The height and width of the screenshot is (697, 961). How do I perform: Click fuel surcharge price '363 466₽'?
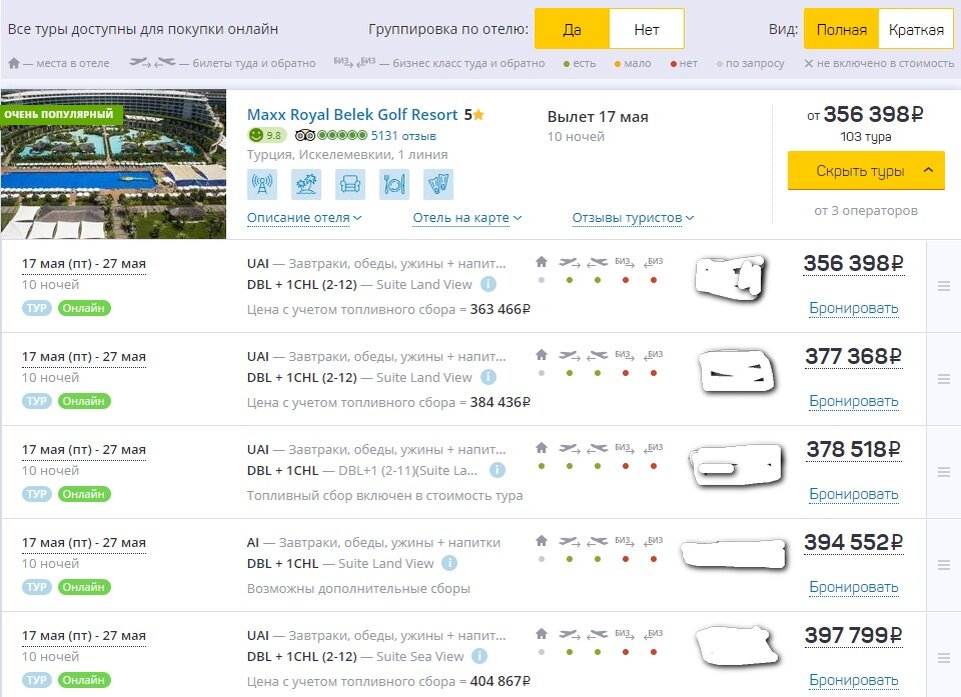pyautogui.click(x=500, y=310)
